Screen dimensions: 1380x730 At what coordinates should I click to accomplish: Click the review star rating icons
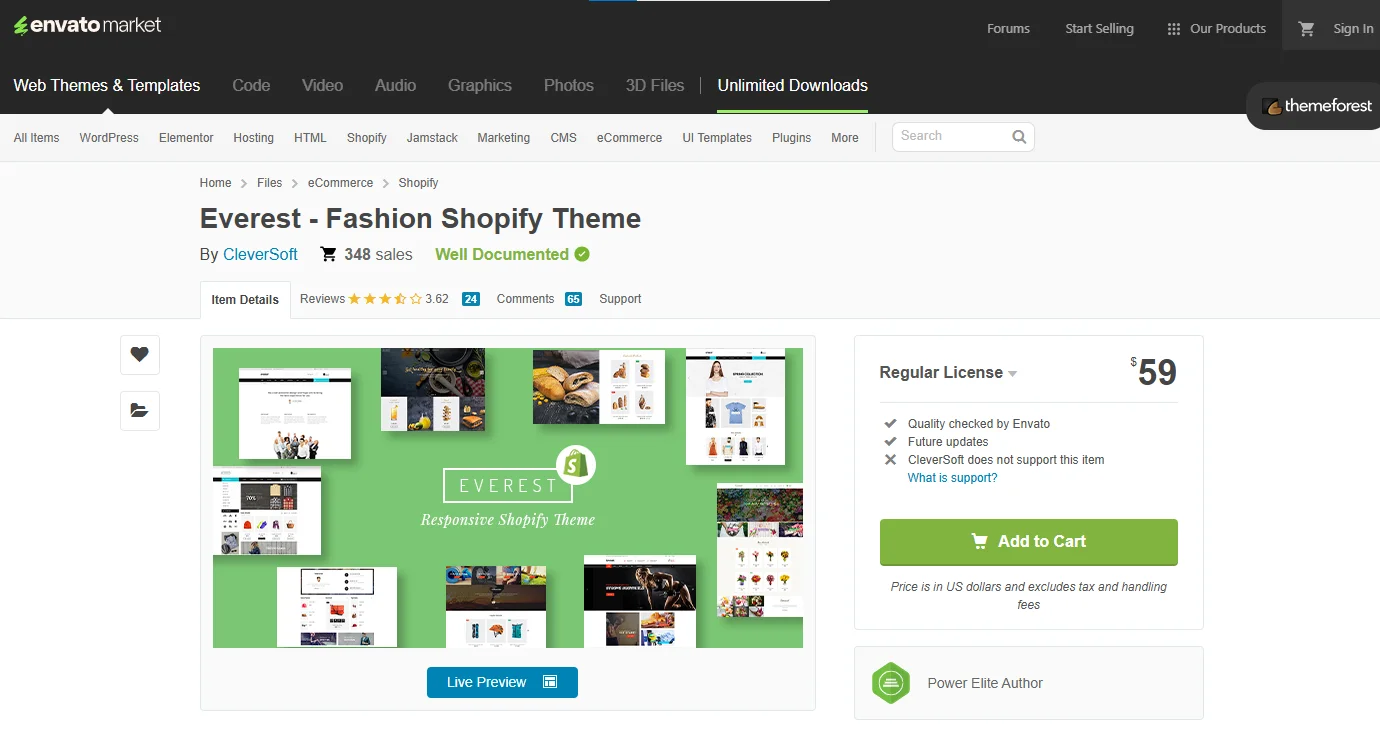tap(385, 299)
